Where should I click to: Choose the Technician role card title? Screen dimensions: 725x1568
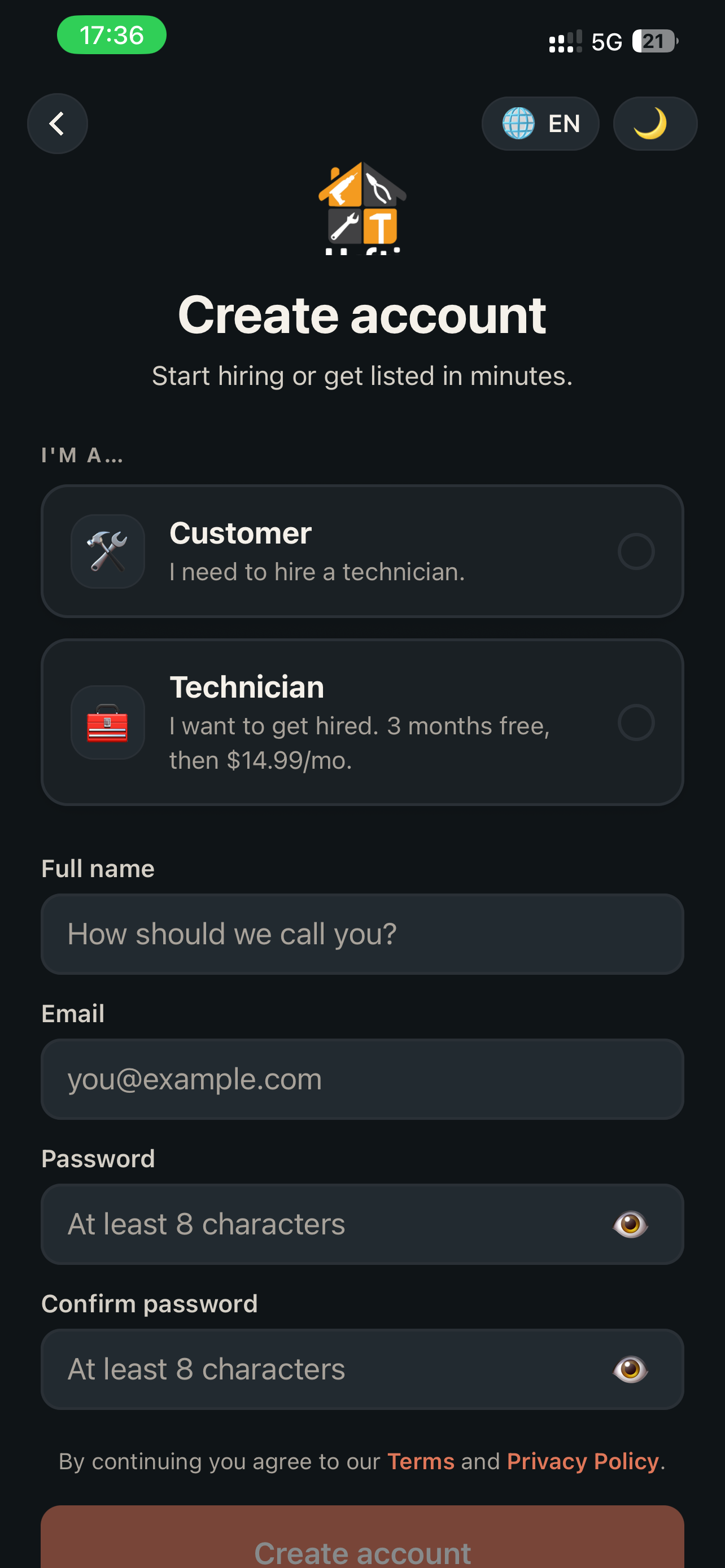[247, 687]
